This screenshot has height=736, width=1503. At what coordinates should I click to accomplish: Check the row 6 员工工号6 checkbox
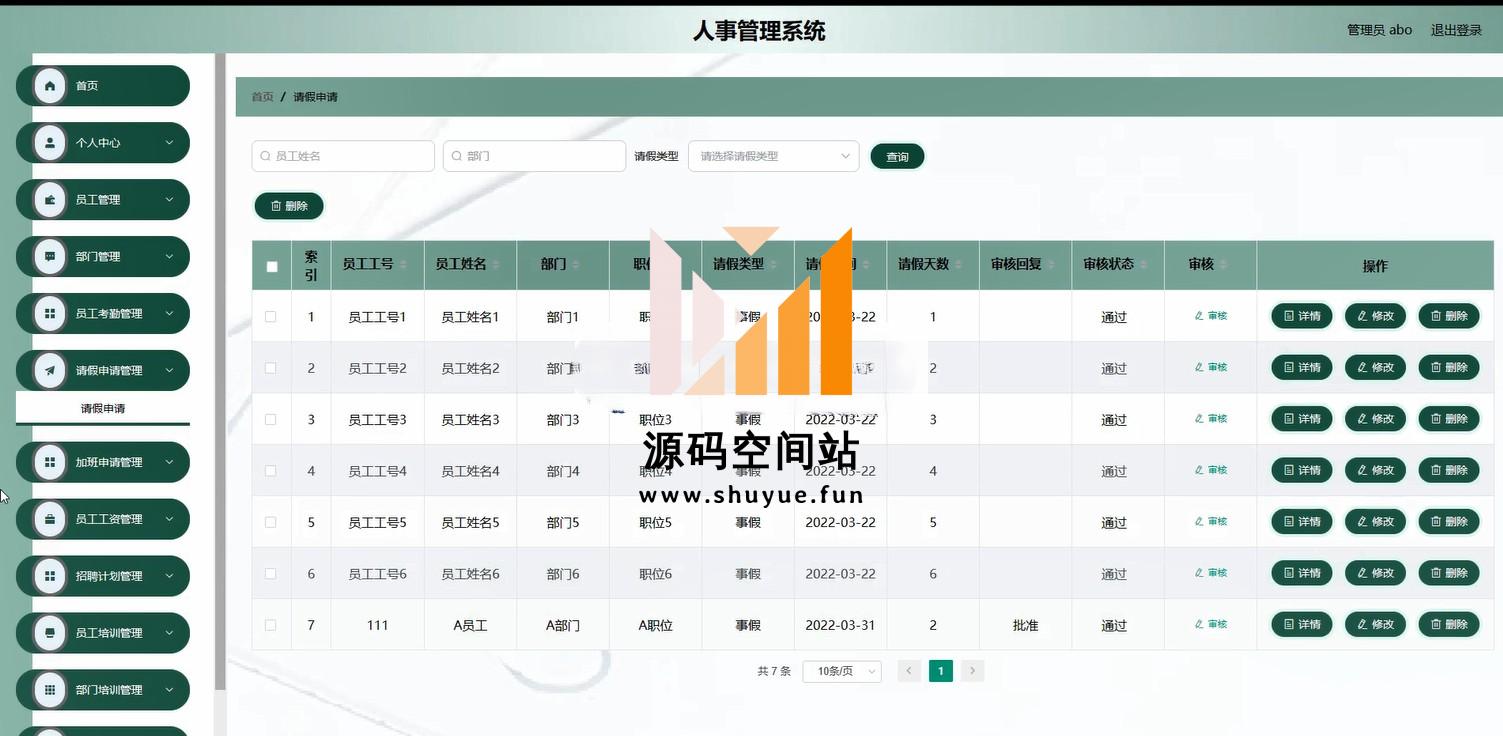[271, 574]
